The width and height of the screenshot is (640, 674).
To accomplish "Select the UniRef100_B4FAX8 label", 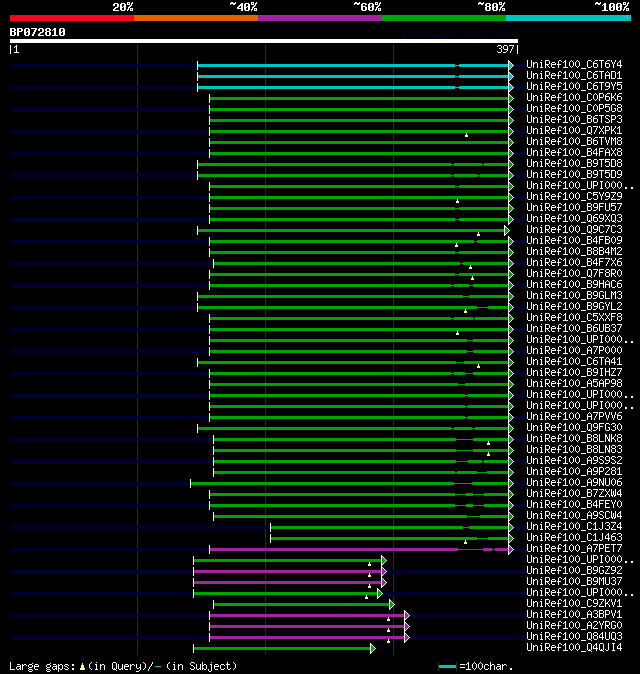I will point(574,153).
